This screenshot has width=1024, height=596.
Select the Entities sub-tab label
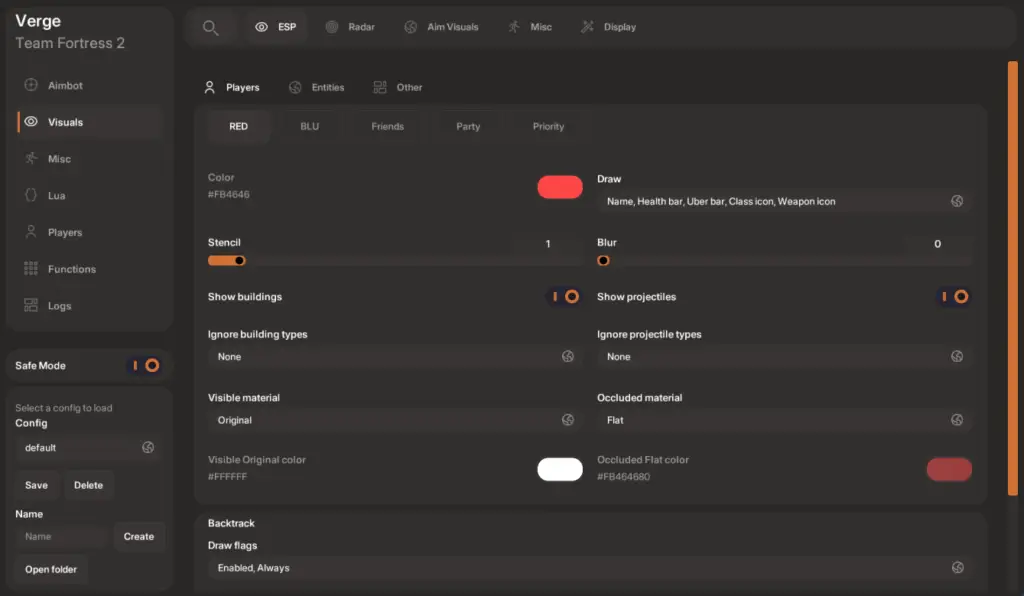coord(328,87)
